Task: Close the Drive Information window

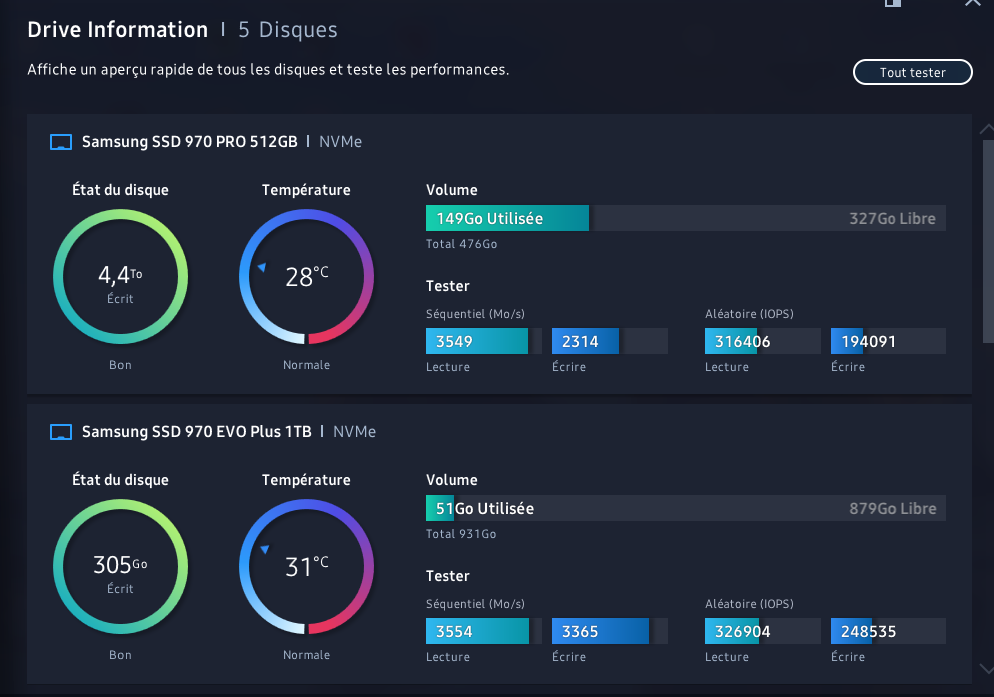Action: tap(972, 3)
